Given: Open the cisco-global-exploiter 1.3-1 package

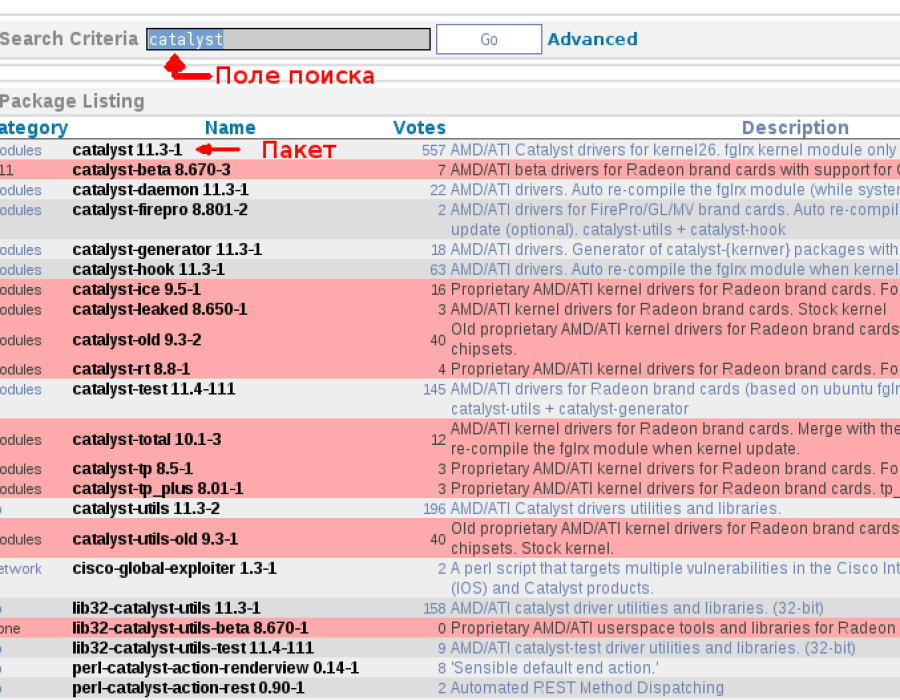Looking at the screenshot, I should click(x=174, y=569).
